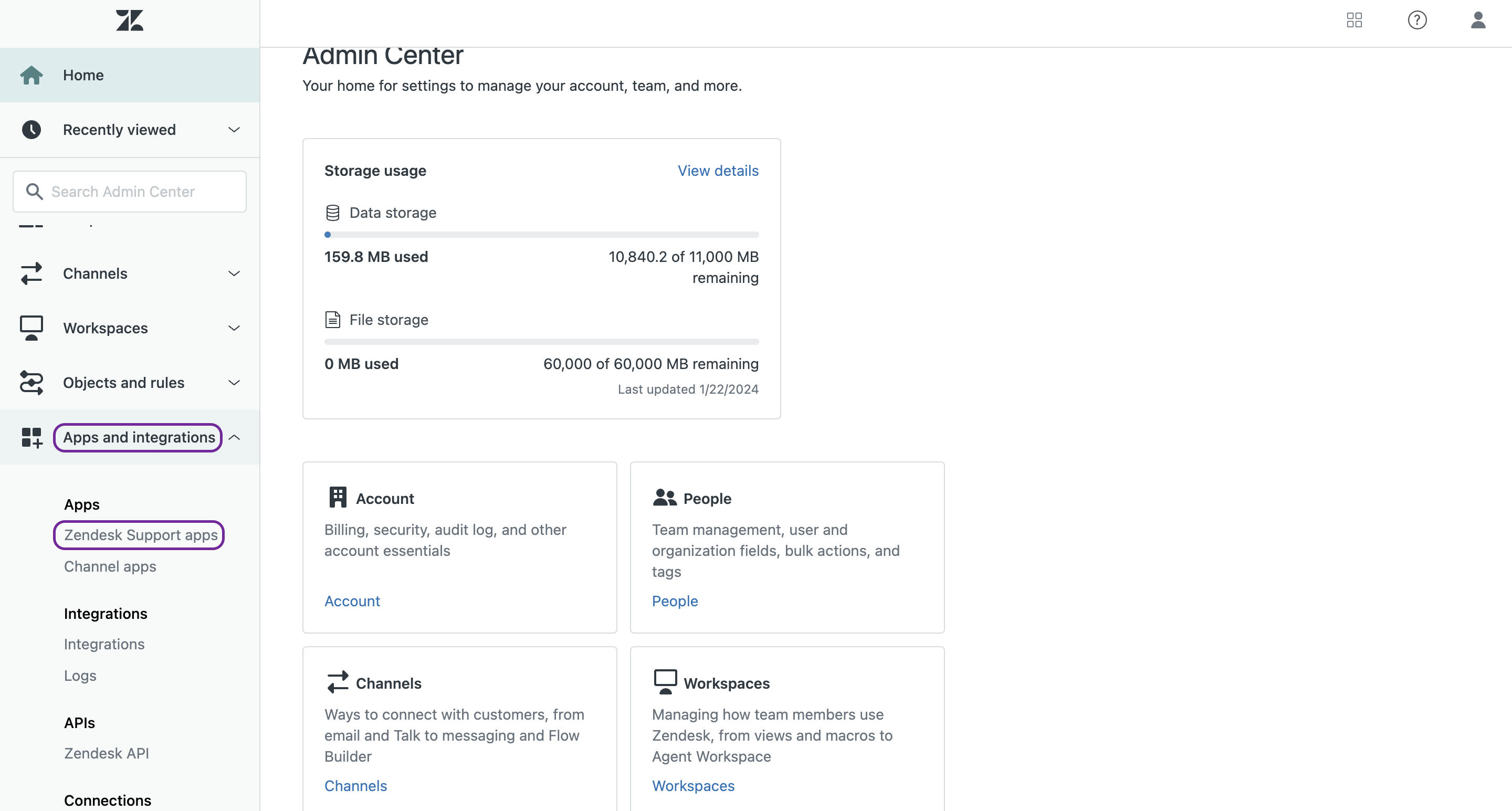Click the '159.8 MB used' value
This screenshot has width=1512, height=811.
(x=376, y=257)
